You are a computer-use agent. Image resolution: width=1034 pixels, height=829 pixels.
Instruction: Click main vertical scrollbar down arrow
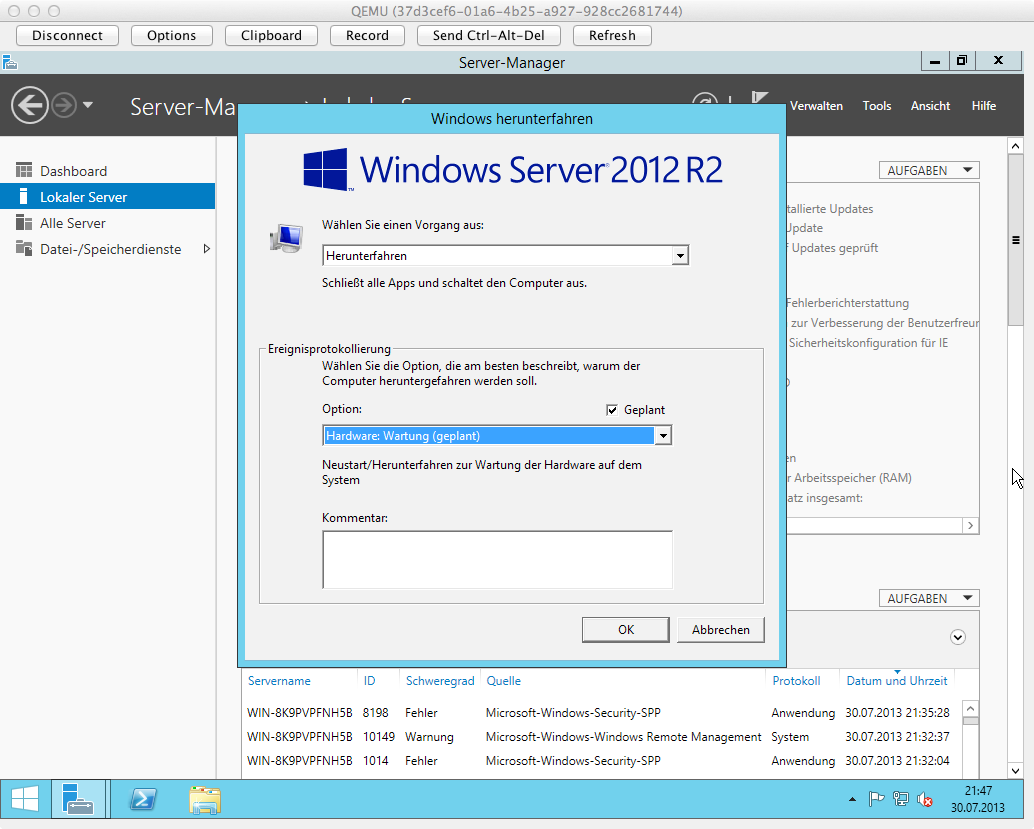click(x=1015, y=770)
